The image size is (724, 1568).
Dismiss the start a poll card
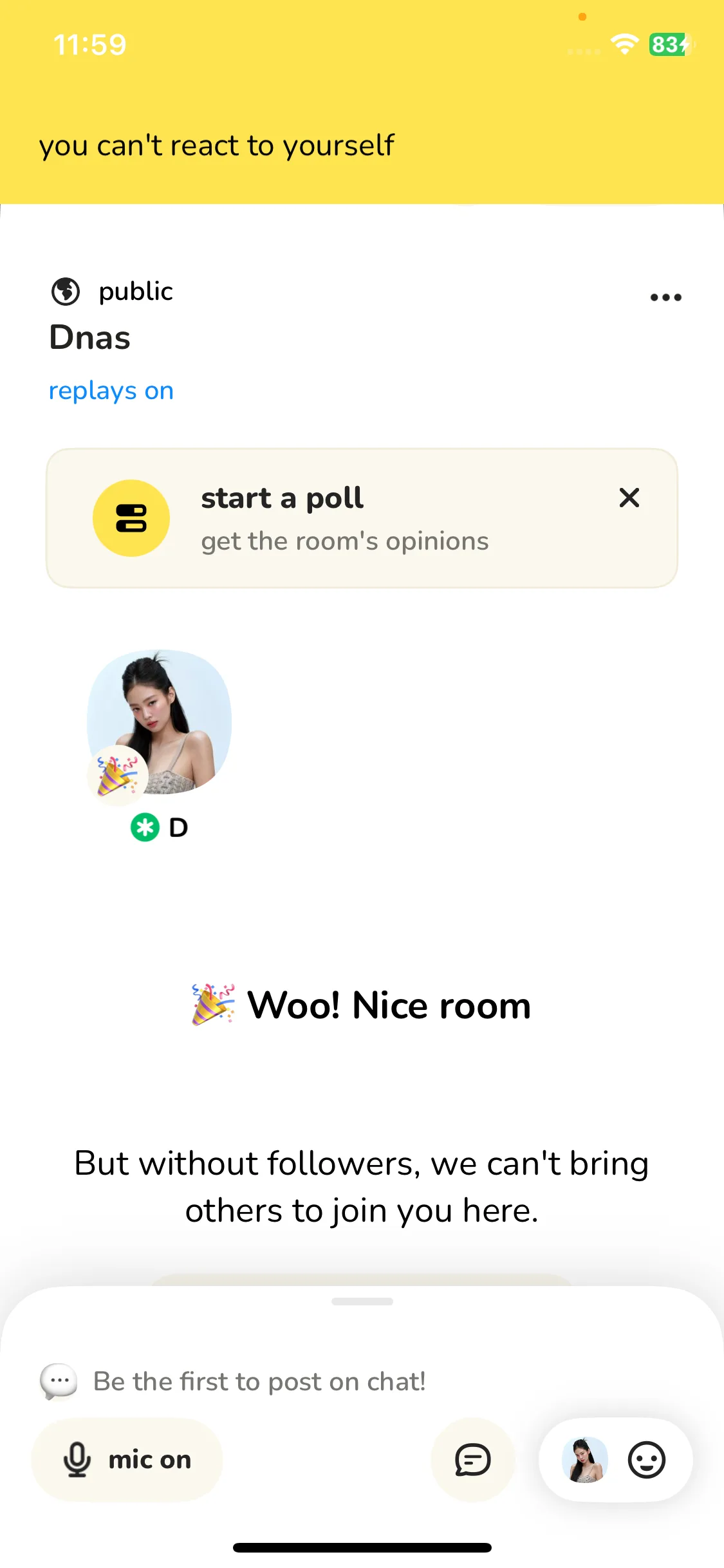tap(629, 498)
